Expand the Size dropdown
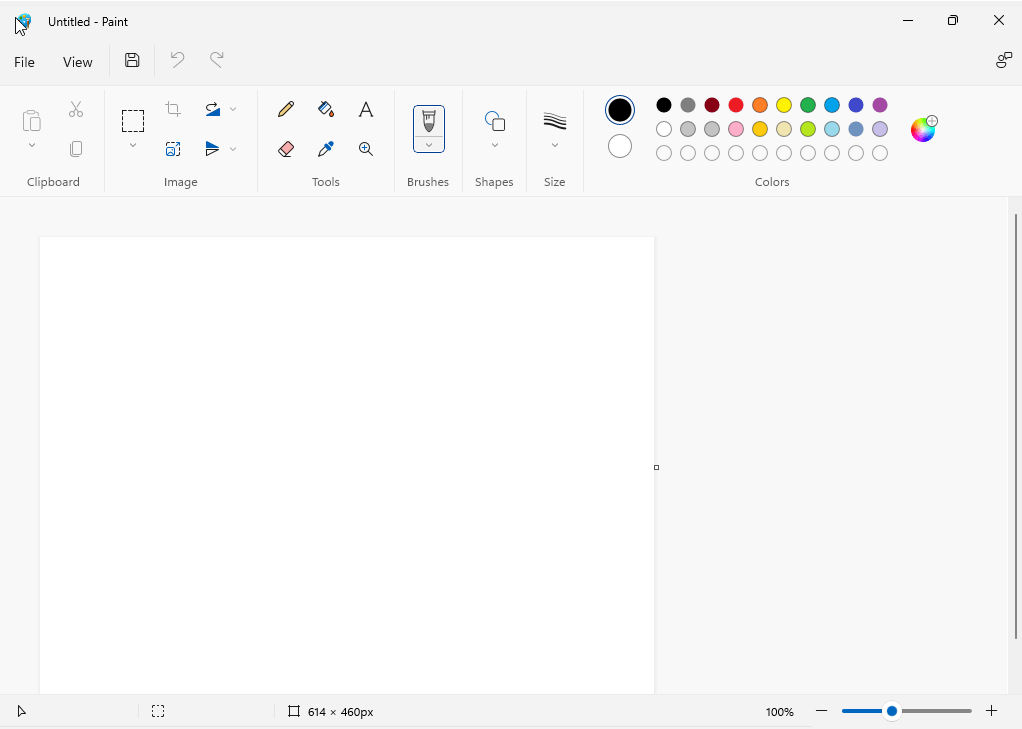This screenshot has height=729, width=1022. [x=555, y=143]
